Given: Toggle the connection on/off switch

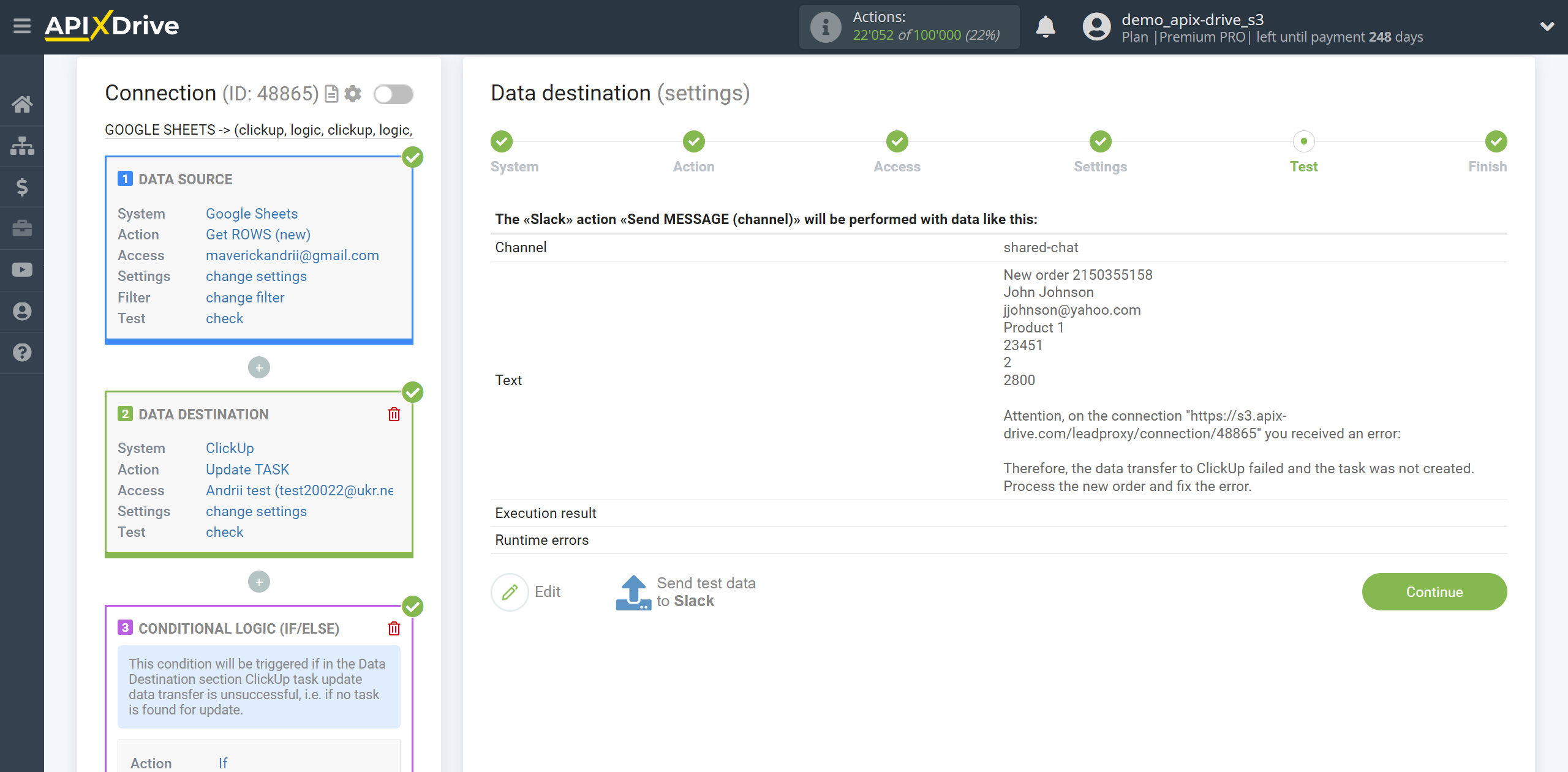Looking at the screenshot, I should click(394, 94).
